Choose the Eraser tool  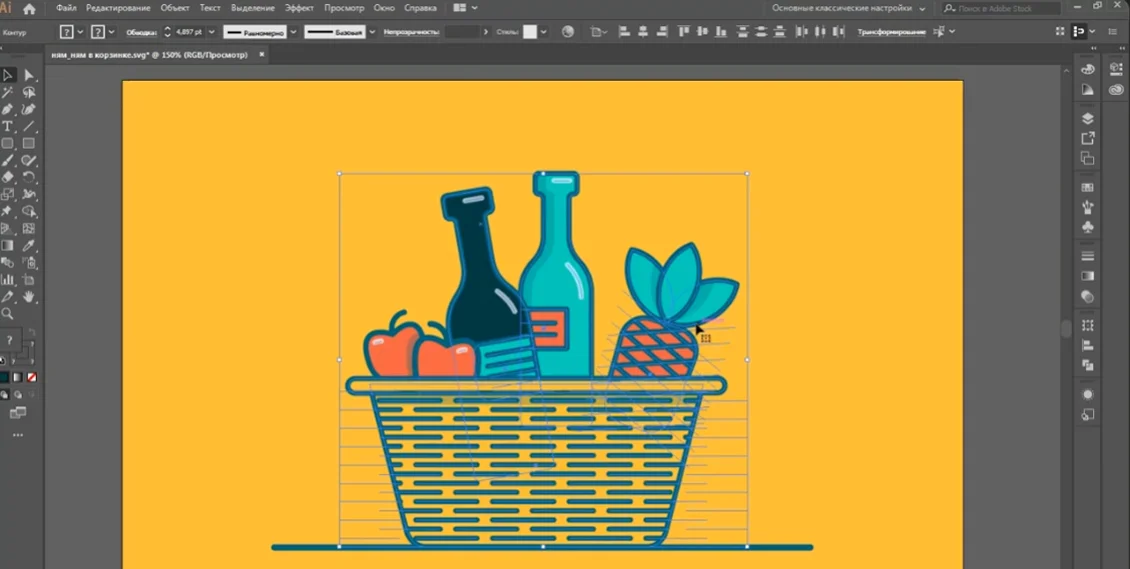[x=7, y=177]
